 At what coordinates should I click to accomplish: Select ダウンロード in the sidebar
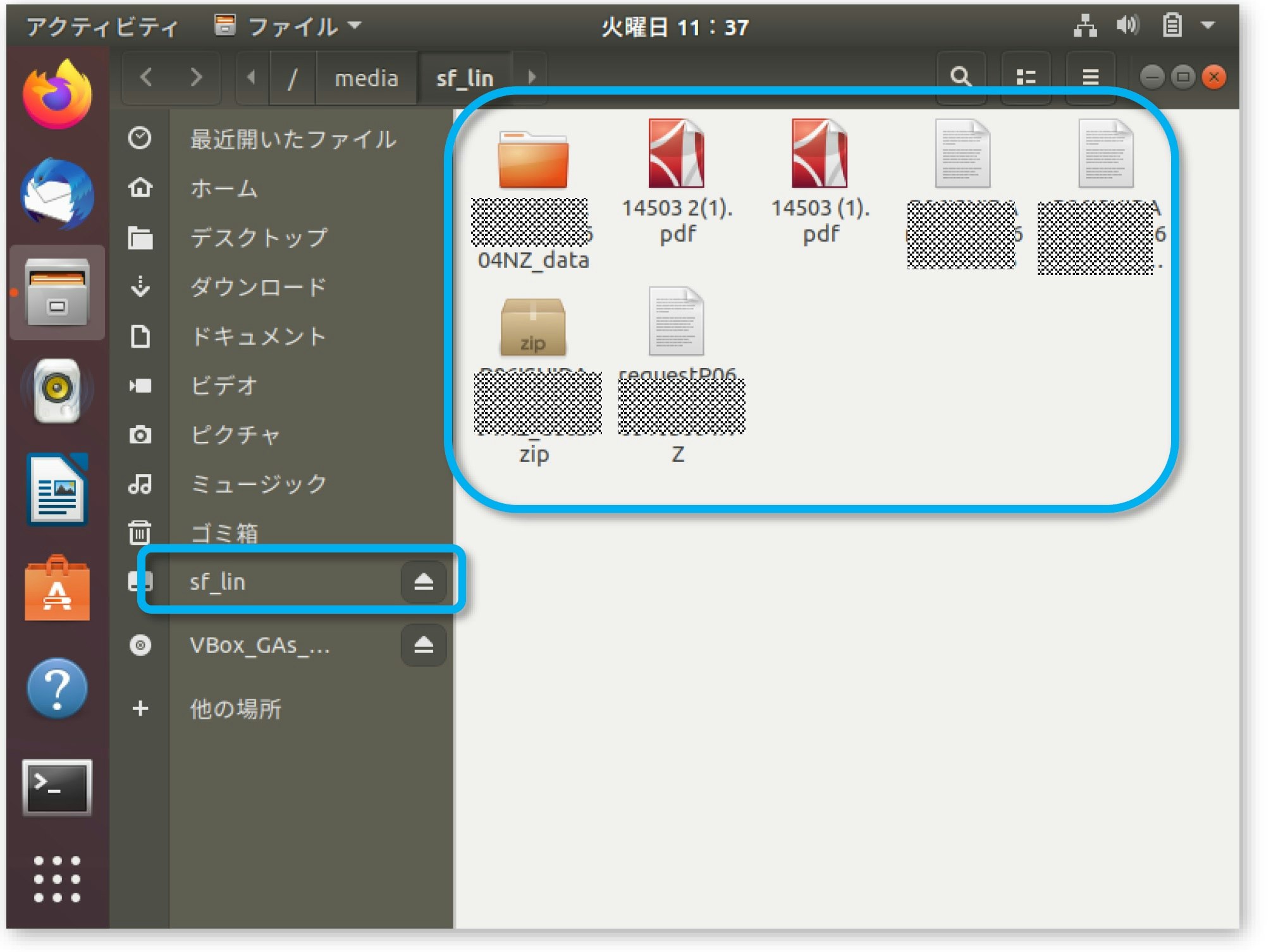coord(258,287)
